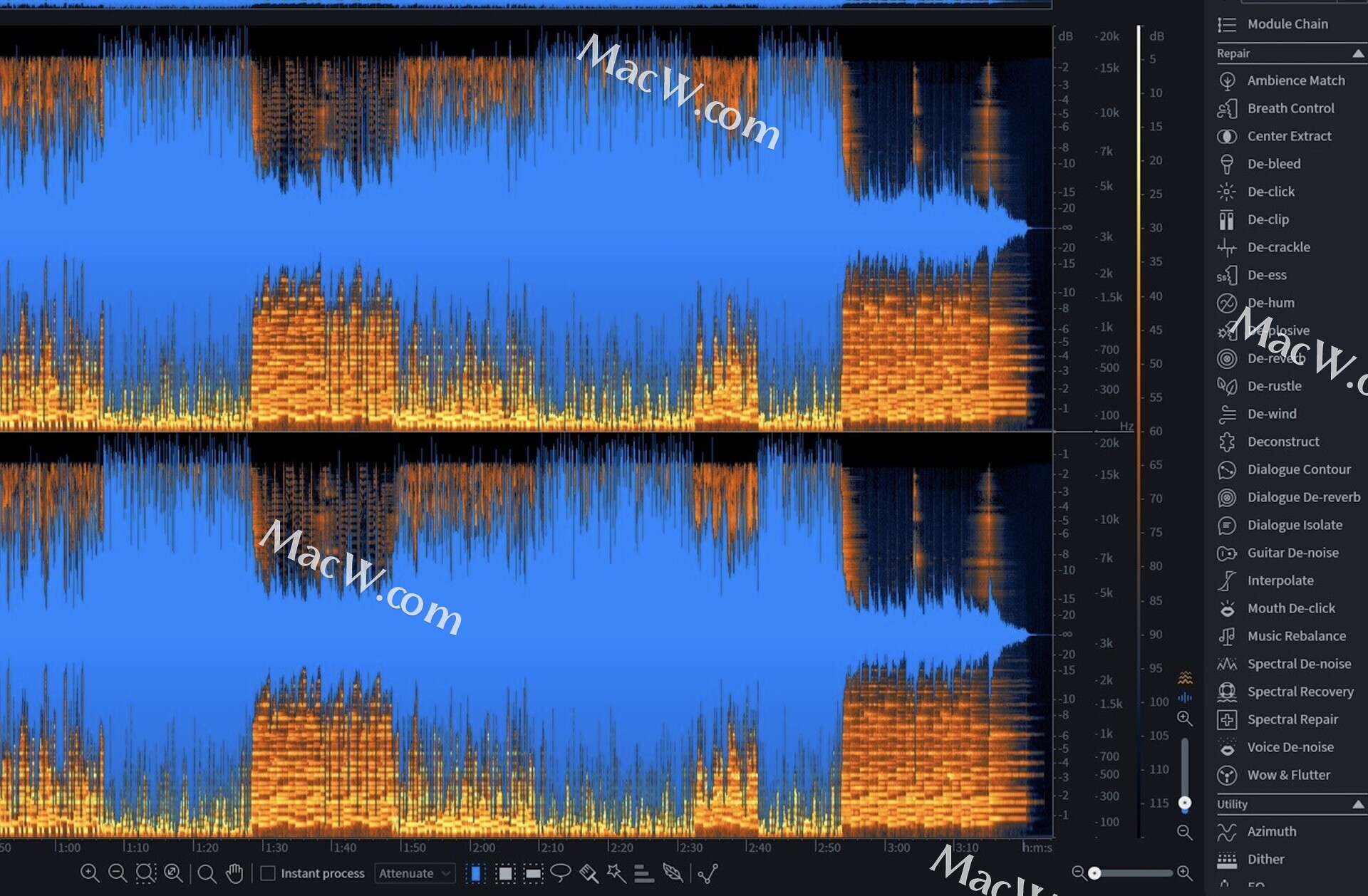This screenshot has width=1368, height=896.
Task: Toggle the Frequency selection tool
Action: click(x=533, y=873)
